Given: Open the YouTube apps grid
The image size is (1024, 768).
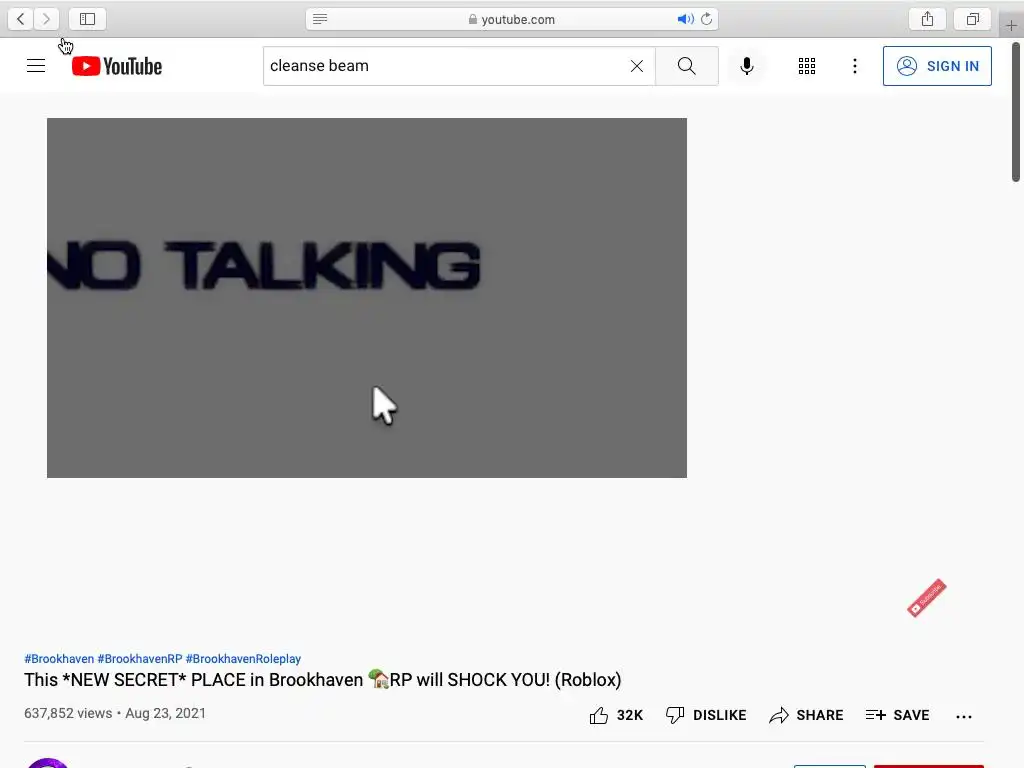Looking at the screenshot, I should click(x=807, y=66).
